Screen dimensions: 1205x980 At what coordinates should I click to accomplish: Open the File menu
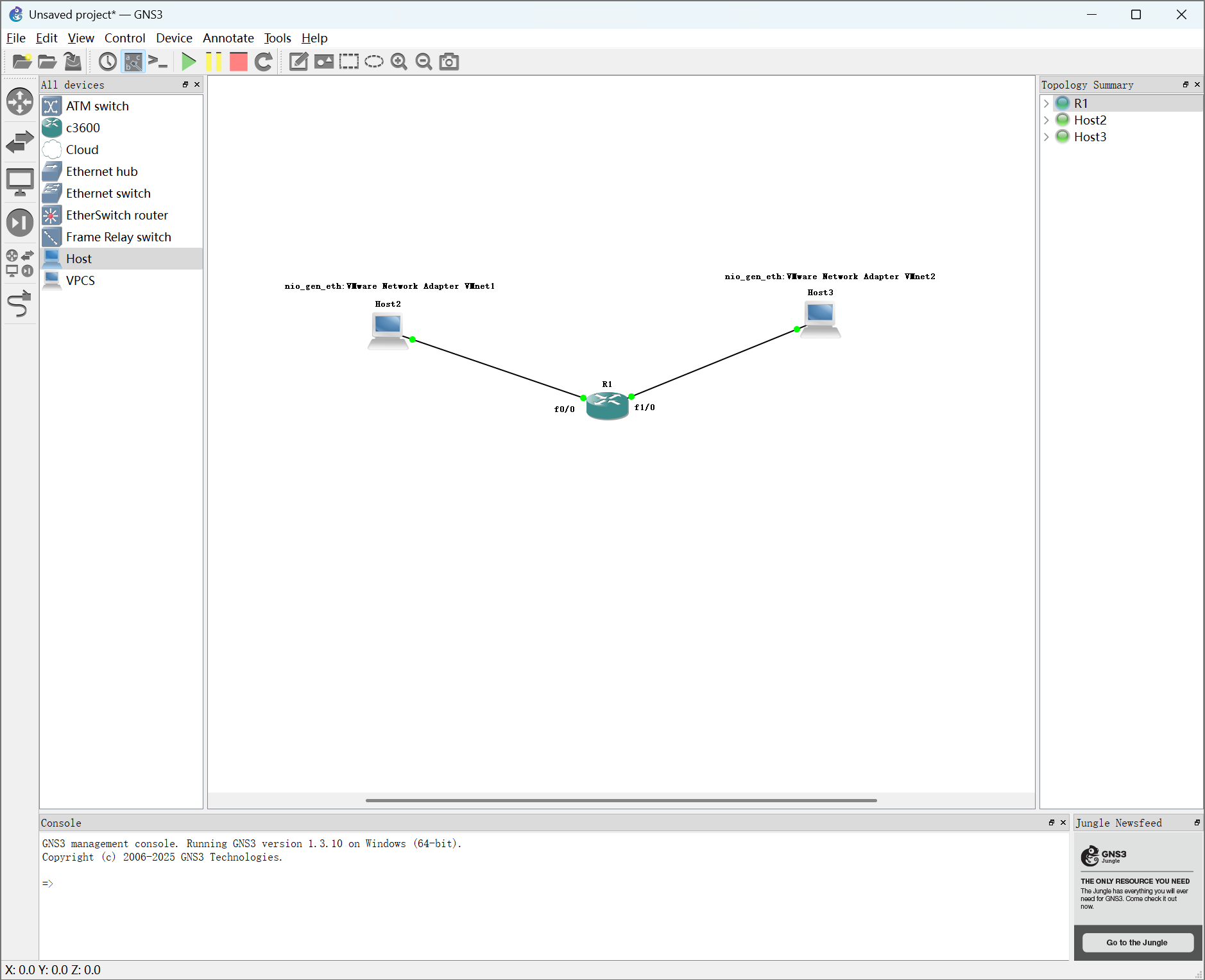pyautogui.click(x=16, y=38)
